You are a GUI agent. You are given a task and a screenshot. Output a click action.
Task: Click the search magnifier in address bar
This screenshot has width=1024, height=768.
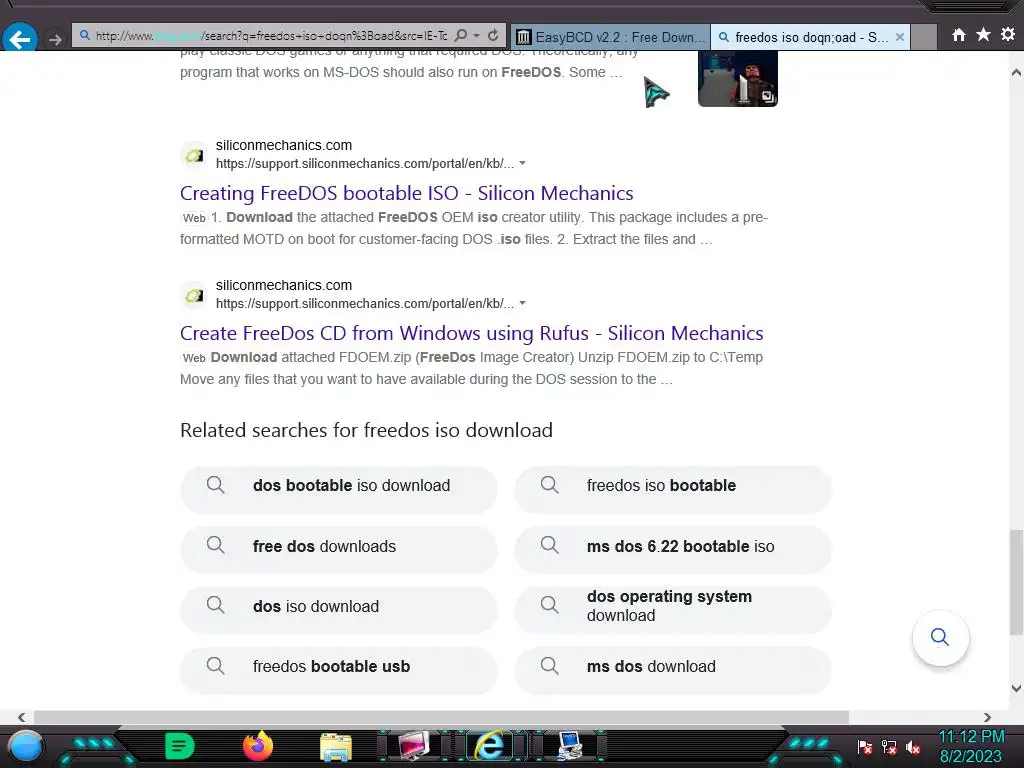(461, 35)
